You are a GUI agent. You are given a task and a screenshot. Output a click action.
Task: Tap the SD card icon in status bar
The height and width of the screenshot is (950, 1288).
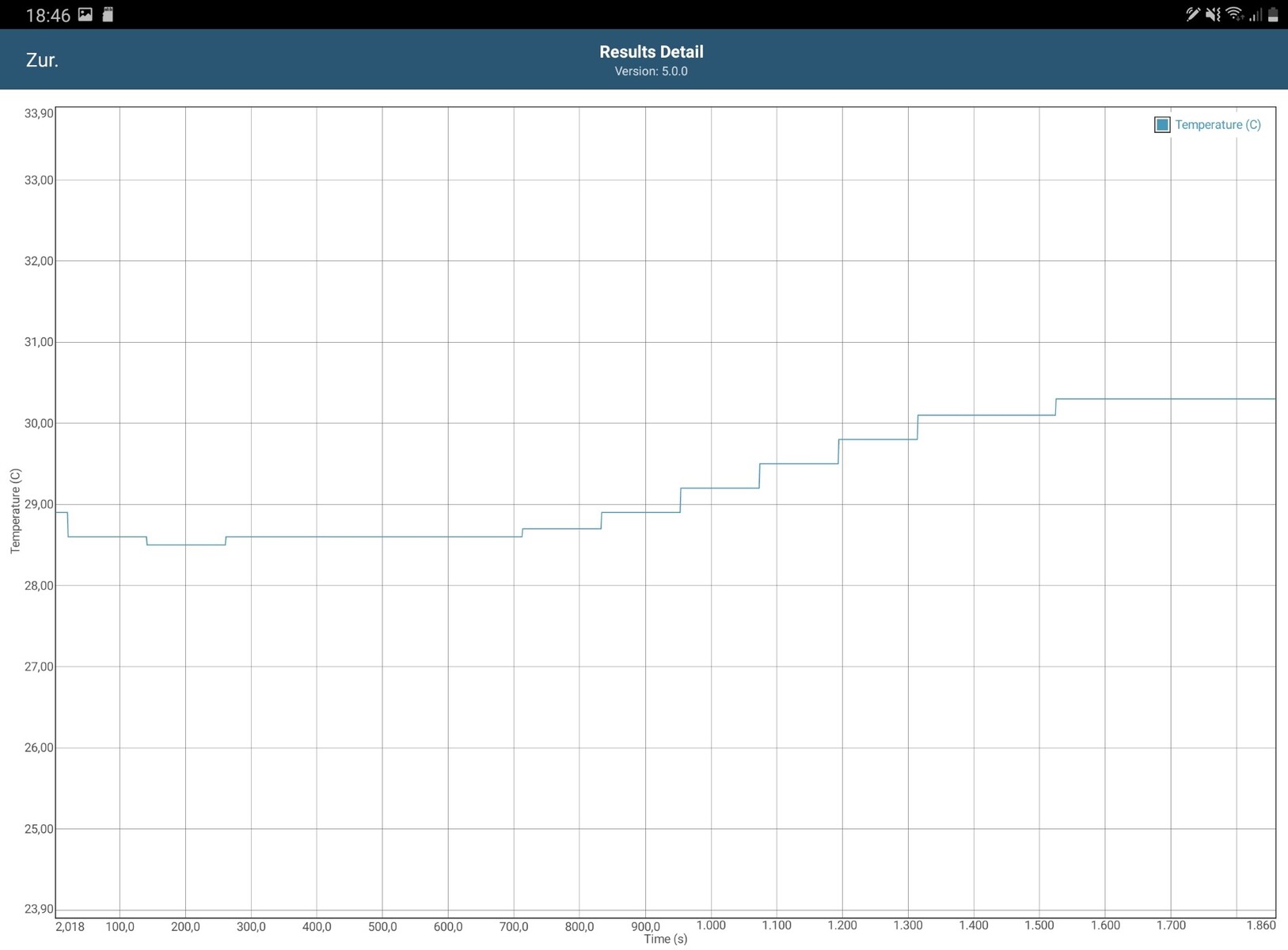coord(108,14)
